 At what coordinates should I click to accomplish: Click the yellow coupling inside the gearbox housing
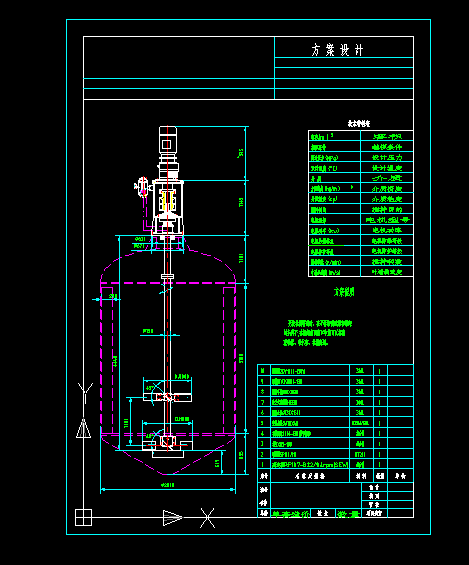(168, 200)
